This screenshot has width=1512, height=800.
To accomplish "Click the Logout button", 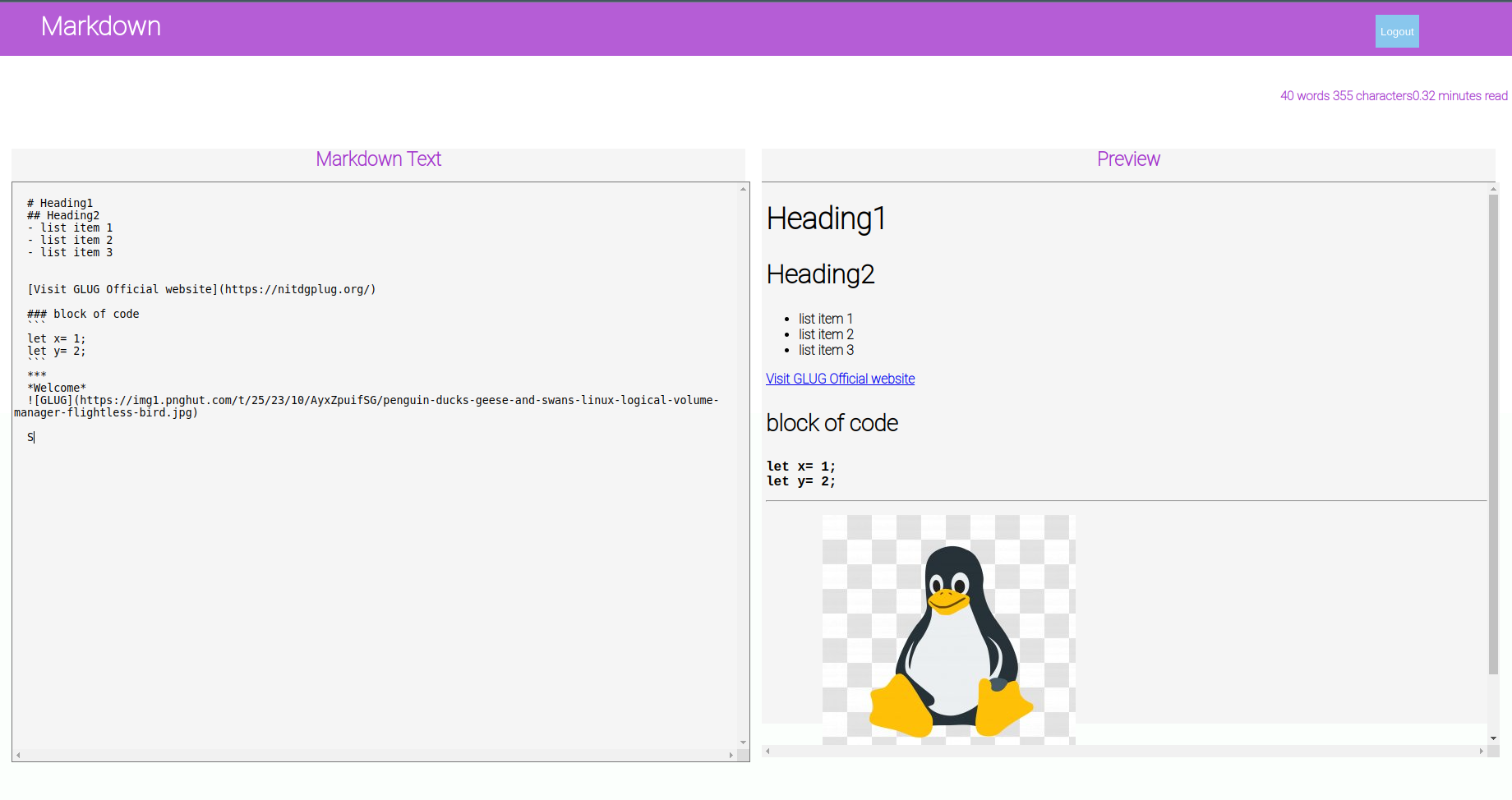I will 1397,31.
